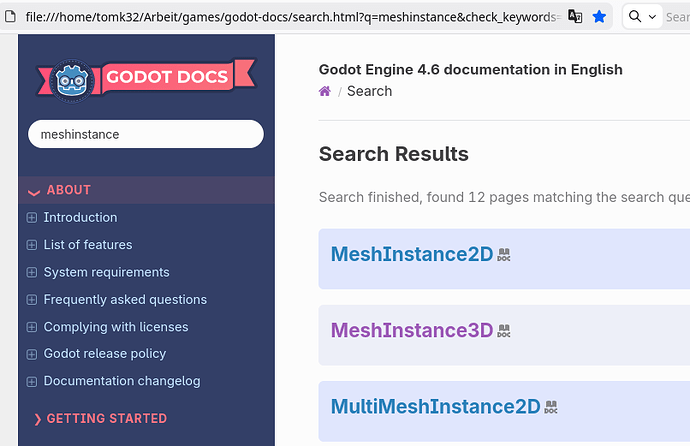Click the magnifier icon in browser search box
This screenshot has height=446, width=690.
click(635, 17)
